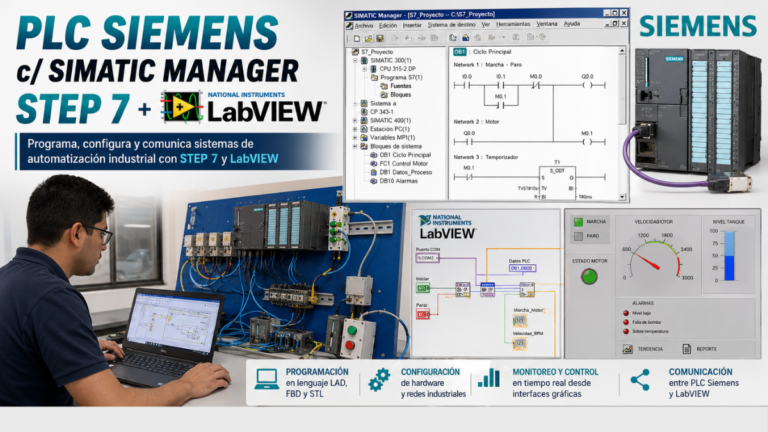
Task: Click the REPORTE document icon
Action: pos(687,349)
